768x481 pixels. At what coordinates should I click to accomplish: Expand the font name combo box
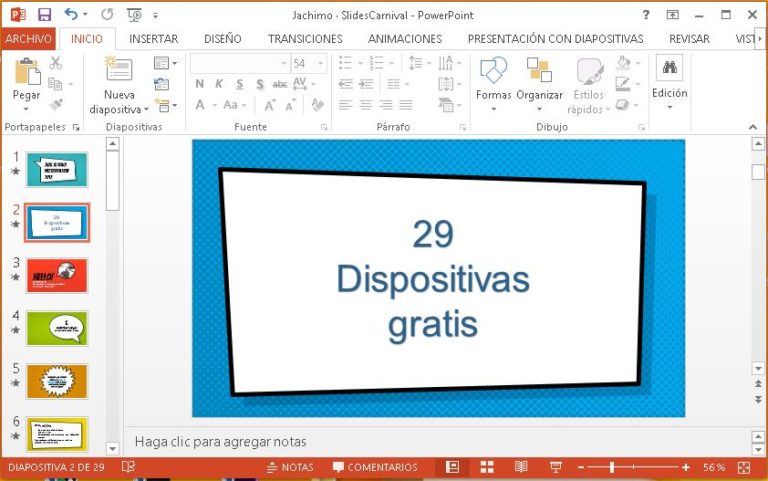(x=284, y=63)
